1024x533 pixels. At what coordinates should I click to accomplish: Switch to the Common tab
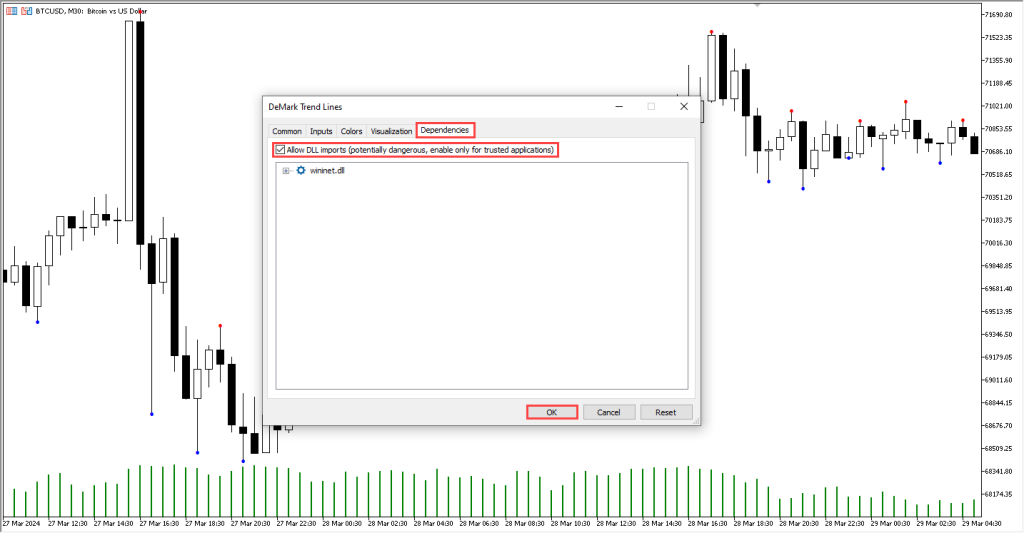tap(287, 131)
